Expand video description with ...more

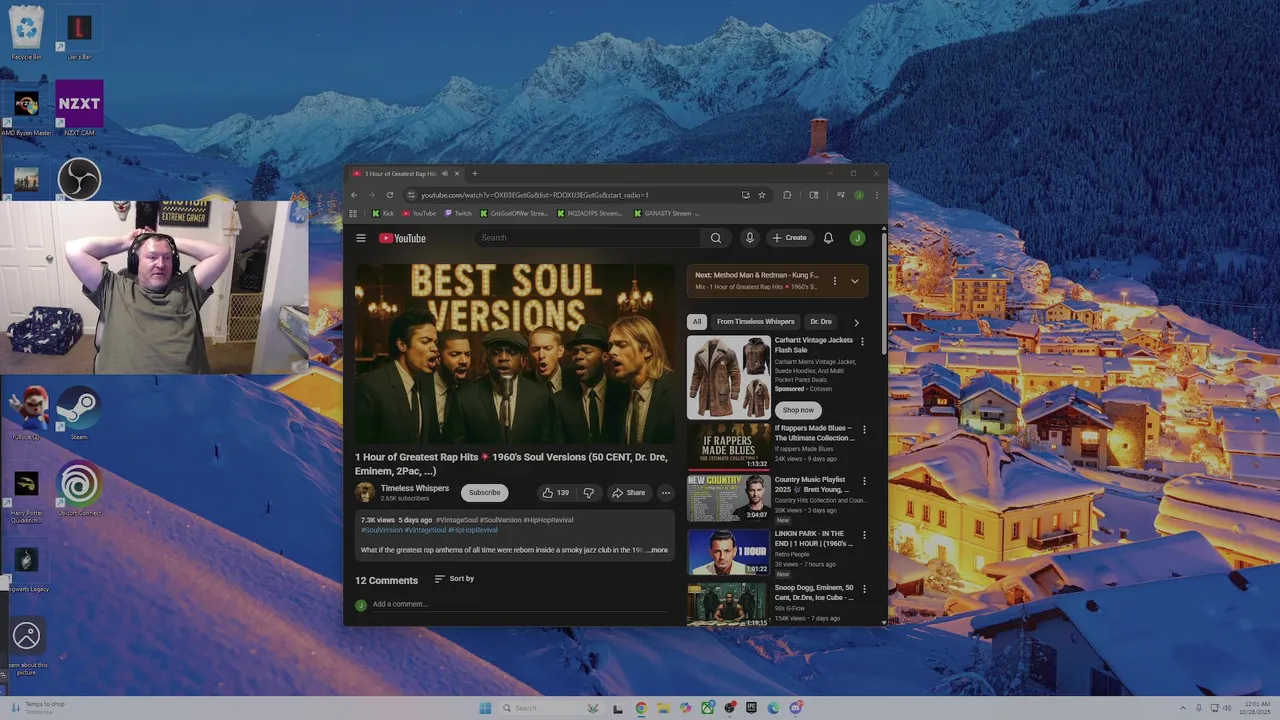point(657,550)
